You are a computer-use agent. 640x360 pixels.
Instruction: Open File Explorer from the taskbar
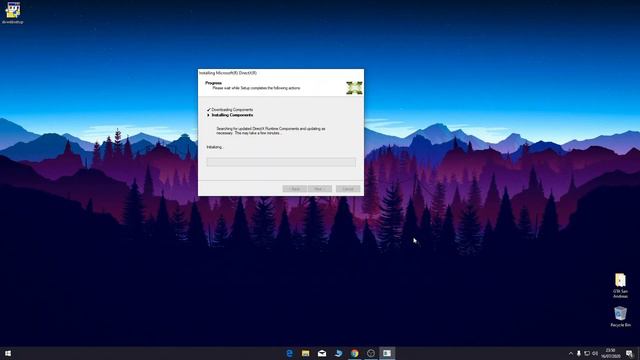[305, 353]
